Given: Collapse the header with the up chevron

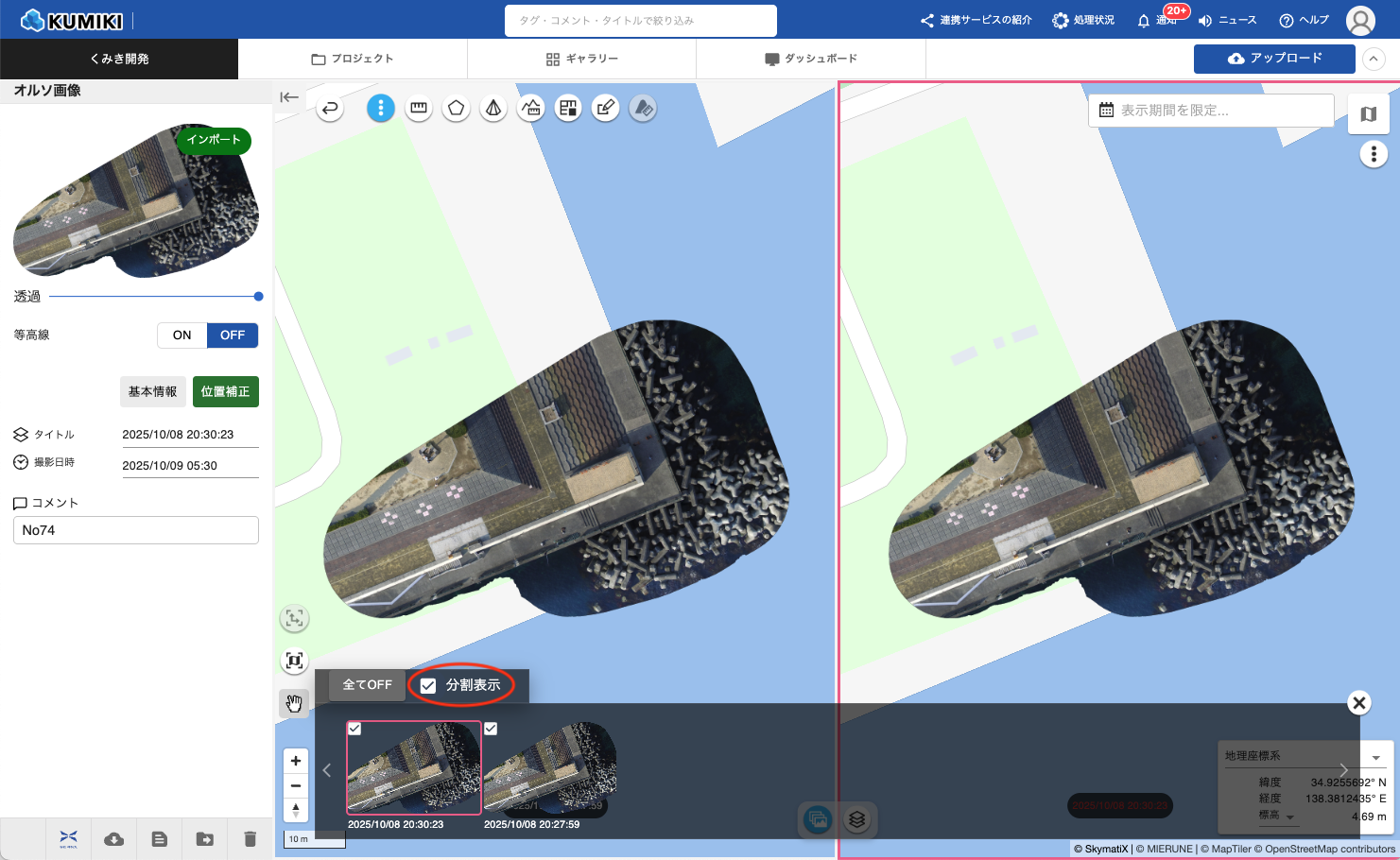Looking at the screenshot, I should pyautogui.click(x=1374, y=59).
